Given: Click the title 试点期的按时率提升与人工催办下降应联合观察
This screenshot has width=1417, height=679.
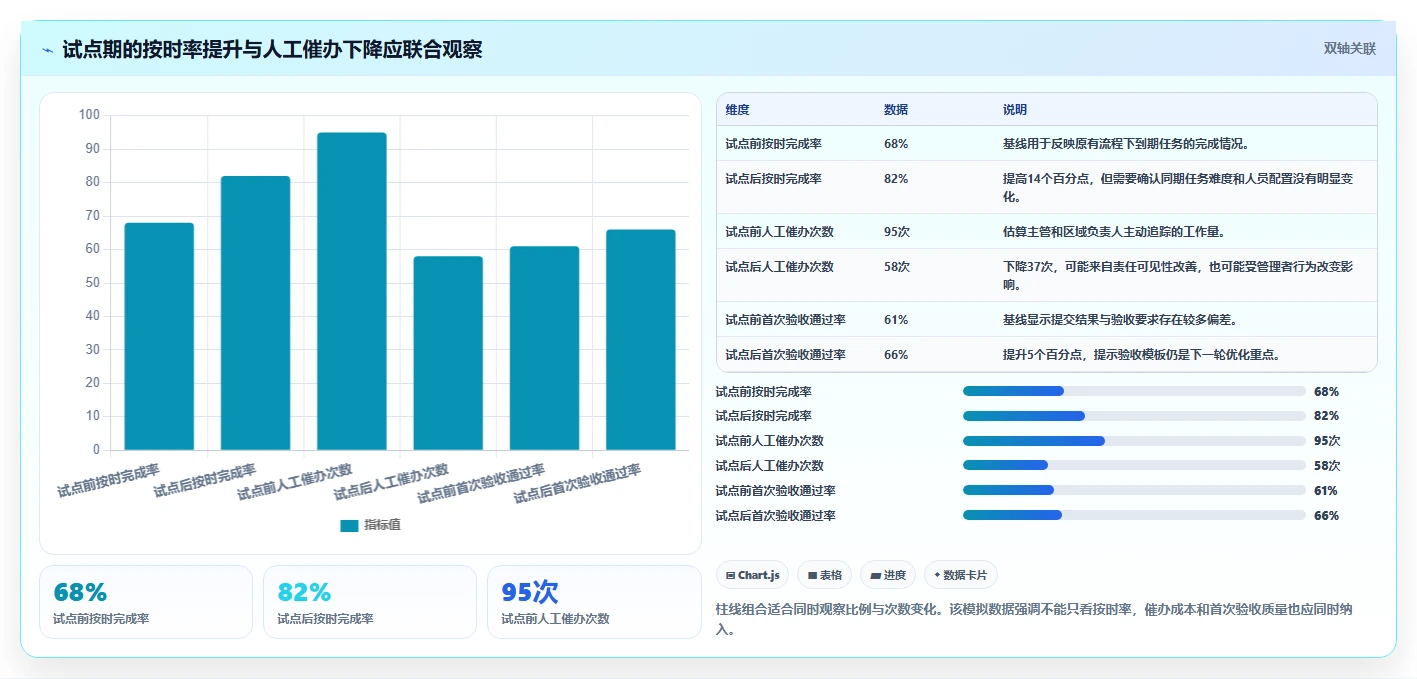Looking at the screenshot, I should [272, 49].
